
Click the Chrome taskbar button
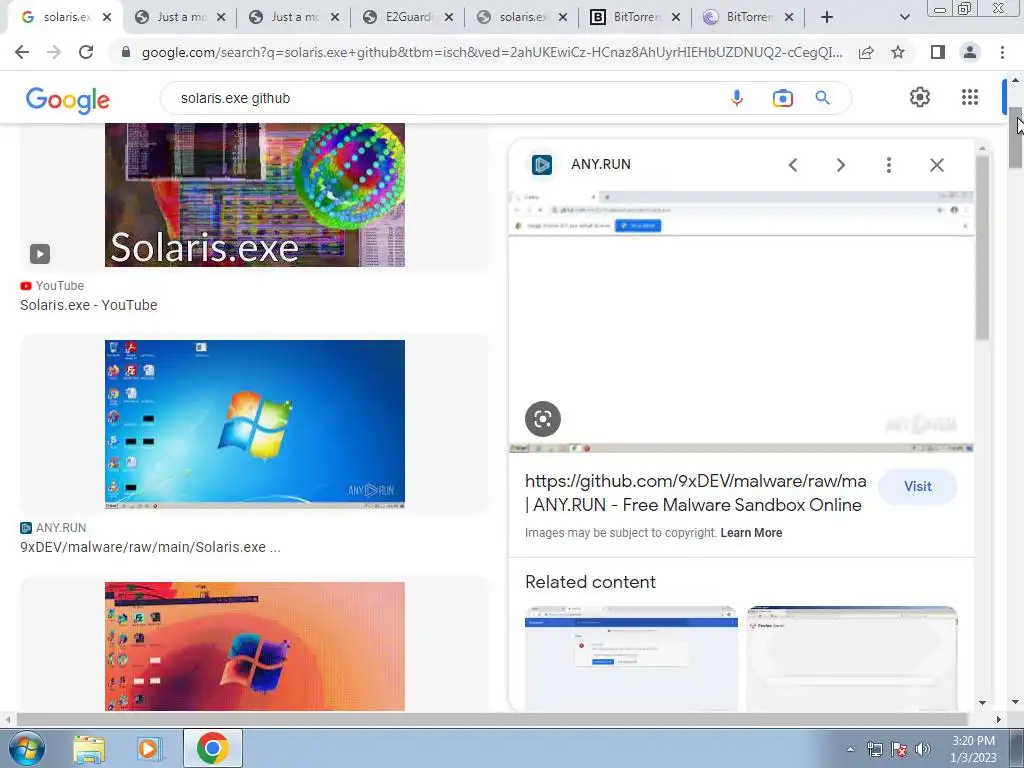click(212, 748)
